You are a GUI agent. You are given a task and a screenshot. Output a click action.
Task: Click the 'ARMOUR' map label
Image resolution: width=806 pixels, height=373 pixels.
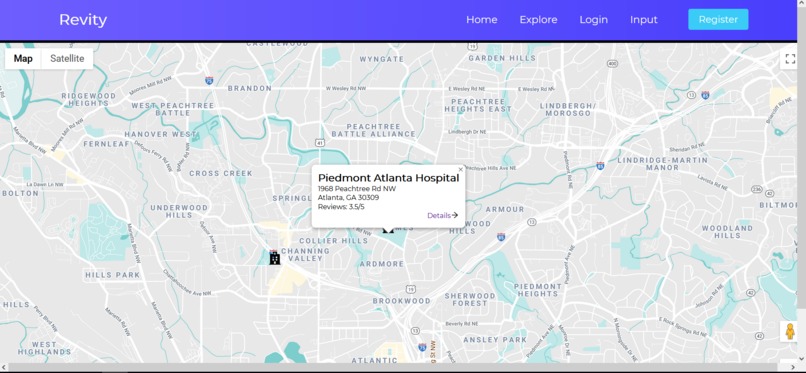505,209
